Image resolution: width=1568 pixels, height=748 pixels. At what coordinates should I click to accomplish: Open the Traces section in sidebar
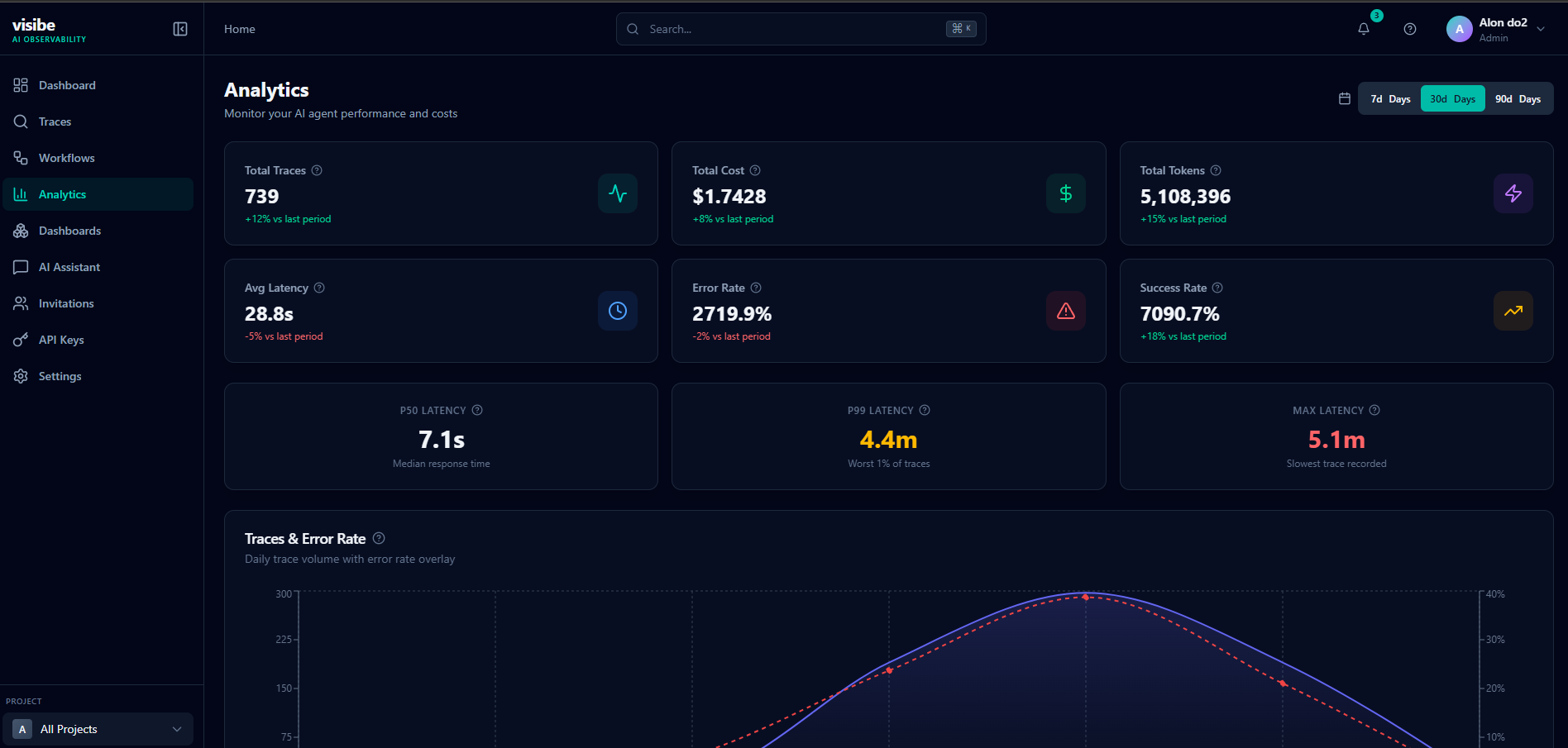(55, 121)
